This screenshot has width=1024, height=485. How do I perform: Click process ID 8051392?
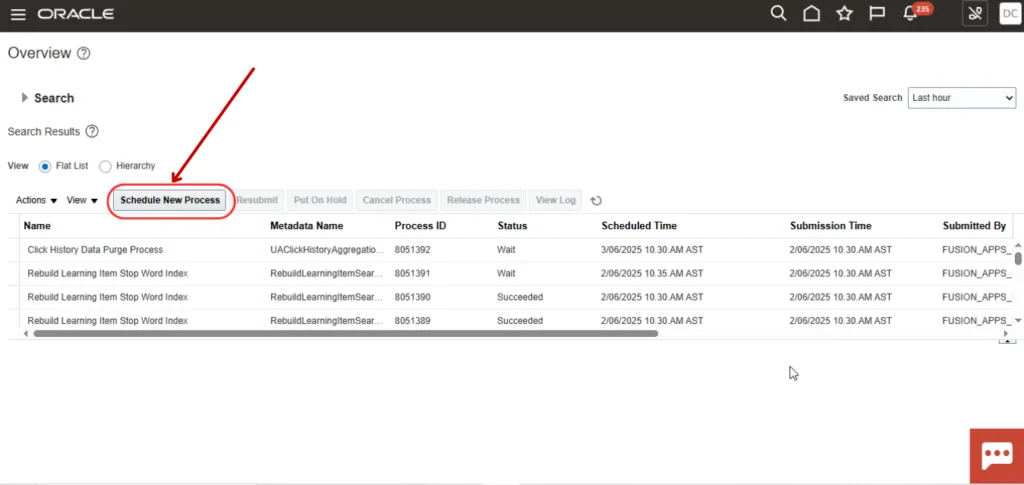[412, 250]
